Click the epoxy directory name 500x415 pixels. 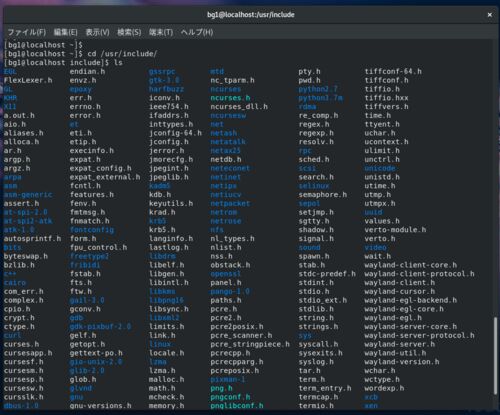point(81,89)
